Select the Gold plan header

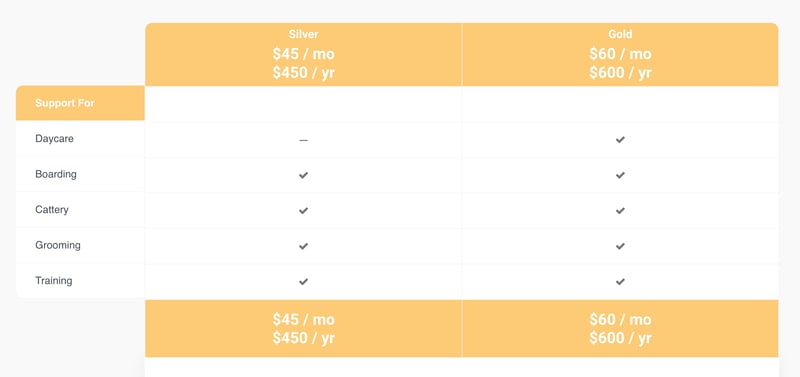[x=620, y=54]
